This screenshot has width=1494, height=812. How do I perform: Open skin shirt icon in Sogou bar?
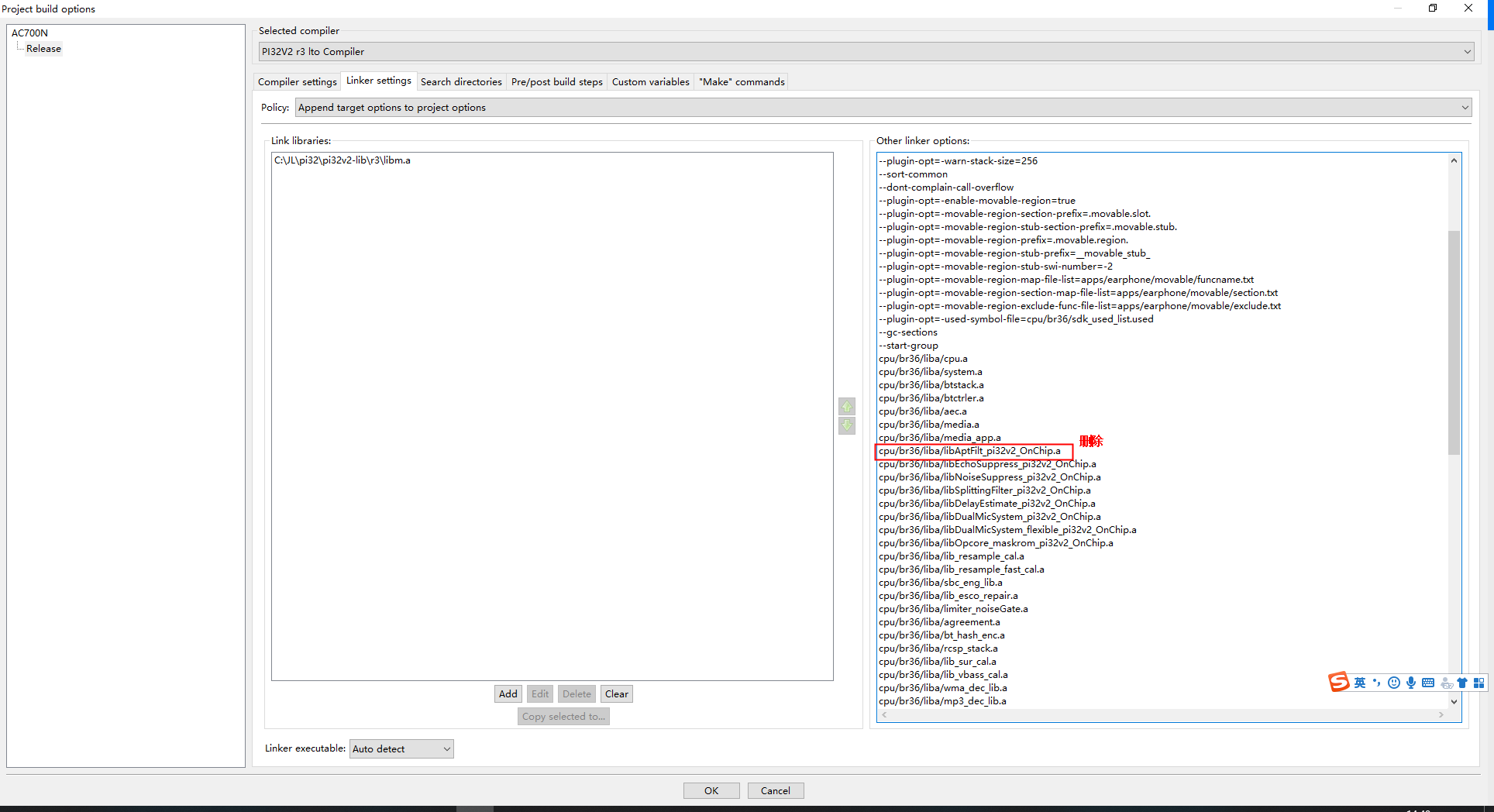(1462, 683)
